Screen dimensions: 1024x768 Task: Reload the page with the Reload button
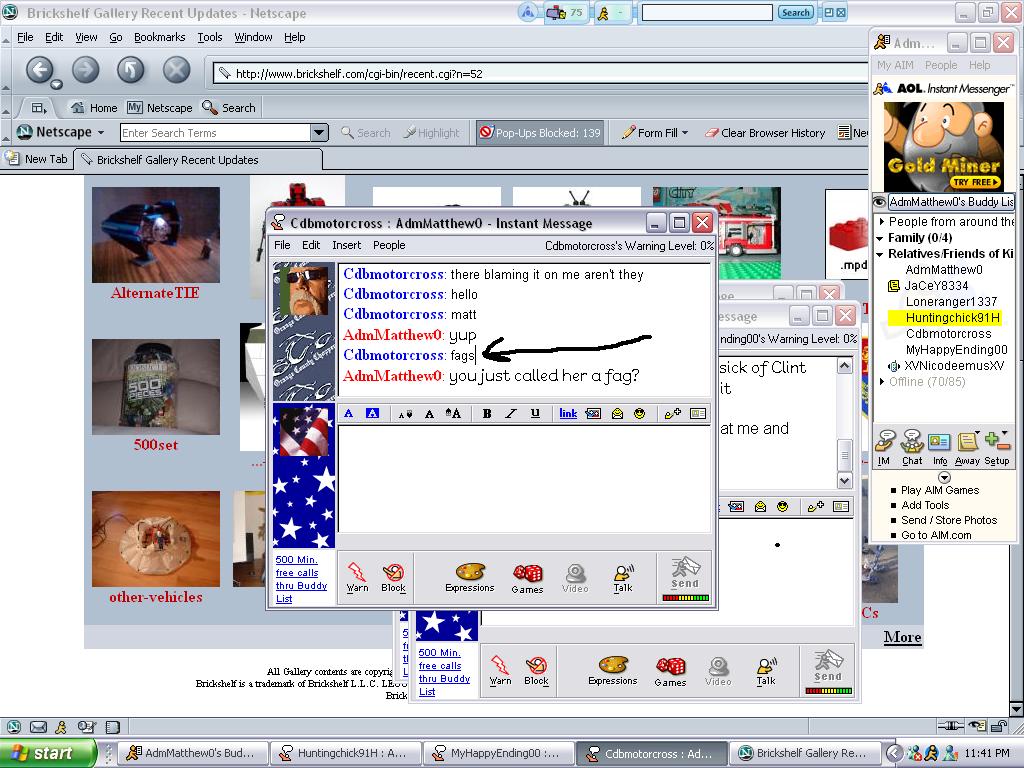coord(131,69)
